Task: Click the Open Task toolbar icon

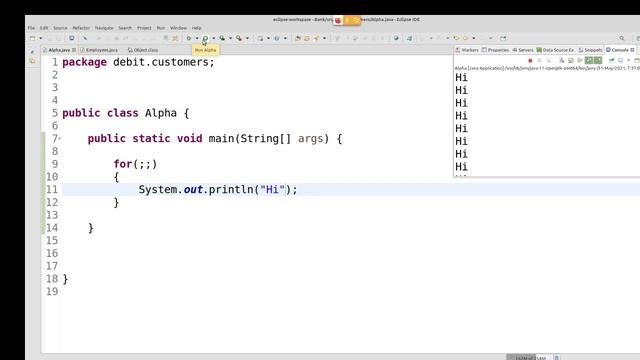Action: pyautogui.click(x=307, y=38)
